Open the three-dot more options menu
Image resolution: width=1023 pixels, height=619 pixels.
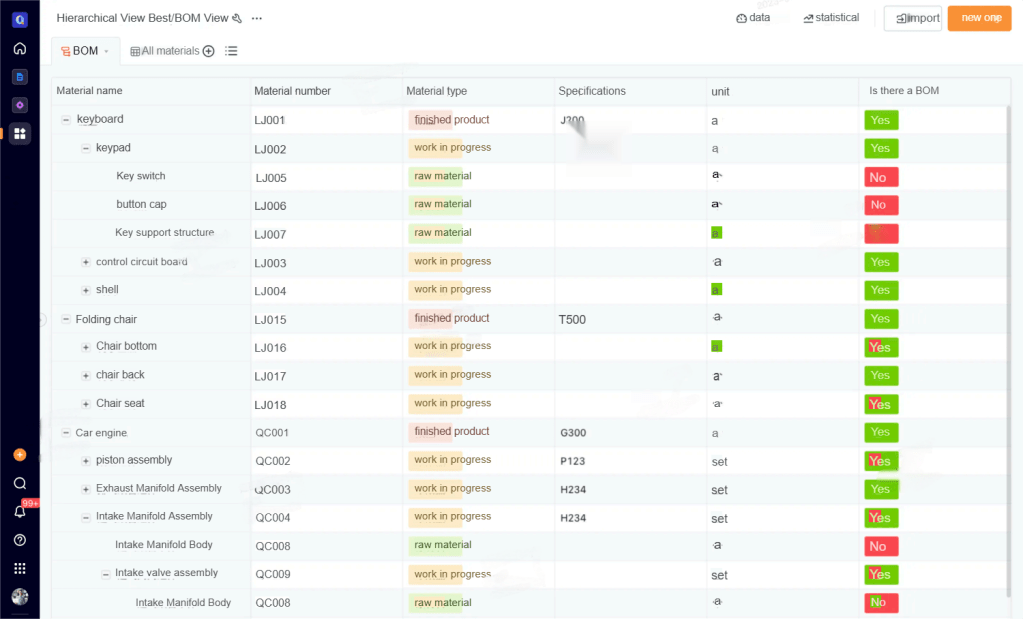click(x=257, y=18)
